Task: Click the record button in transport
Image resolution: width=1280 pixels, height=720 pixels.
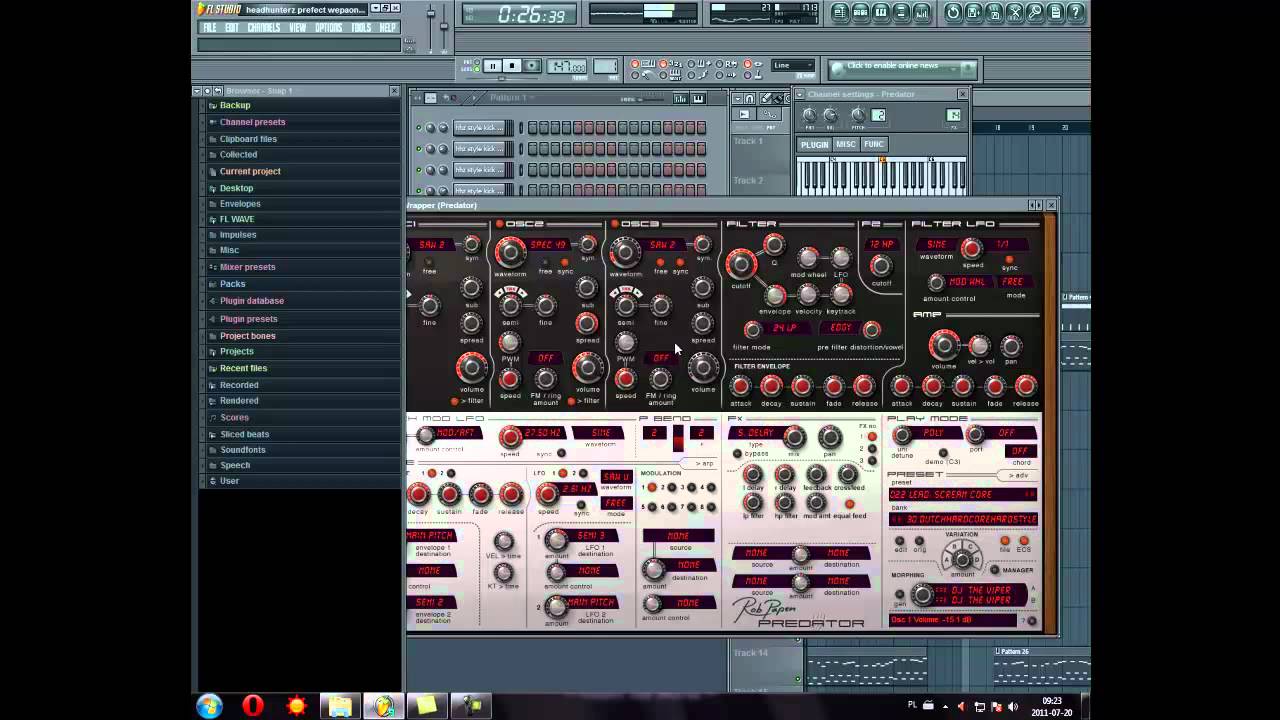Action: pyautogui.click(x=532, y=66)
